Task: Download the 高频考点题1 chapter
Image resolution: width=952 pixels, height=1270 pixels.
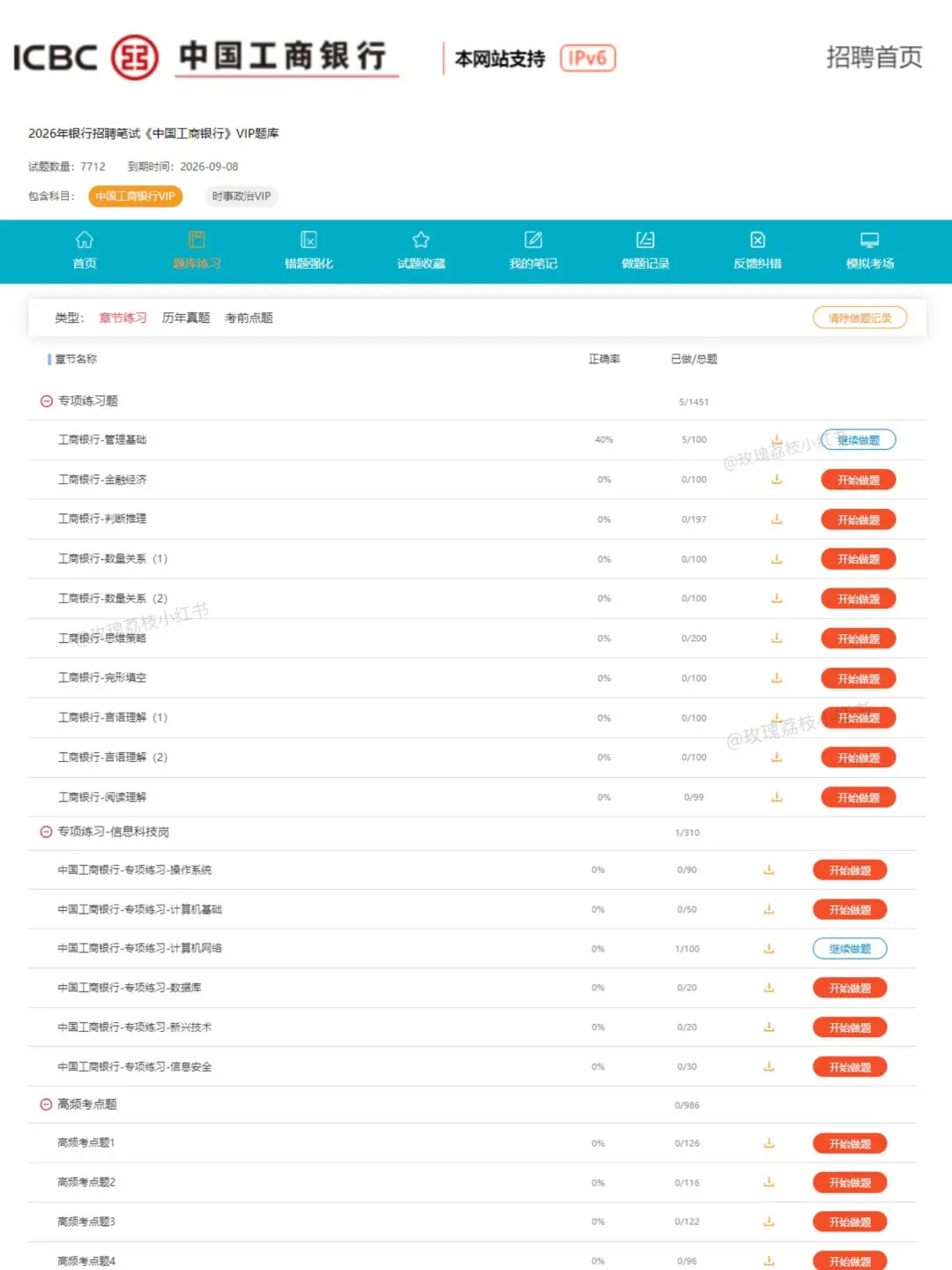Action: pos(769,1143)
